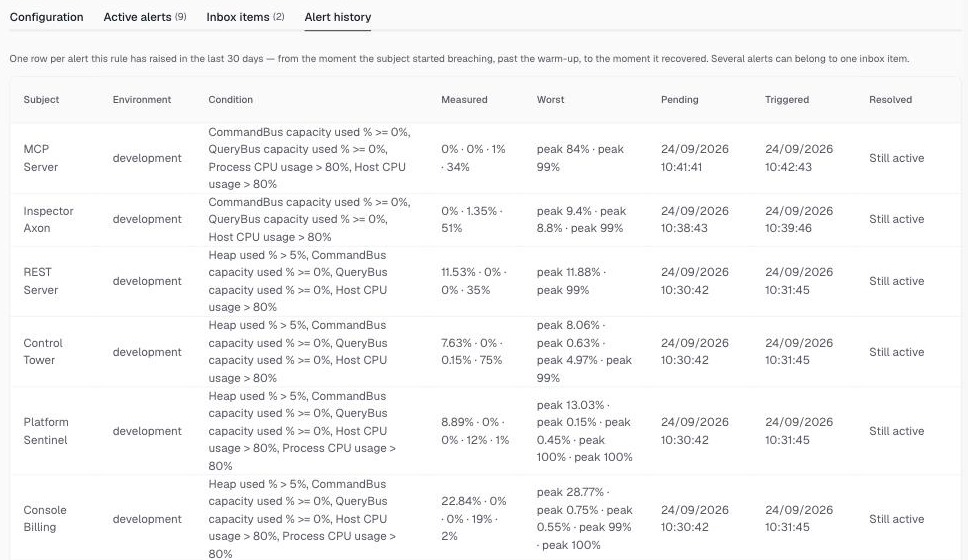Select the MCP Server alert row
This screenshot has width=968, height=560.
[x=485, y=158]
